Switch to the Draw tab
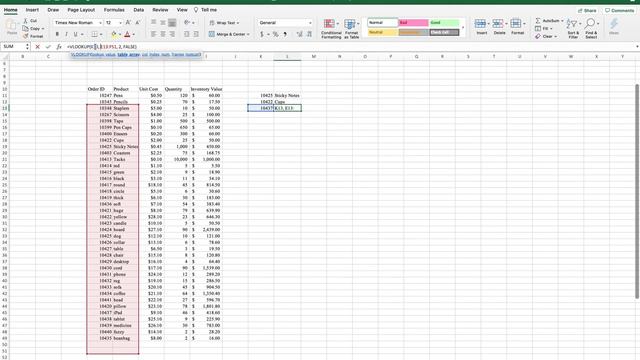 click(x=53, y=10)
